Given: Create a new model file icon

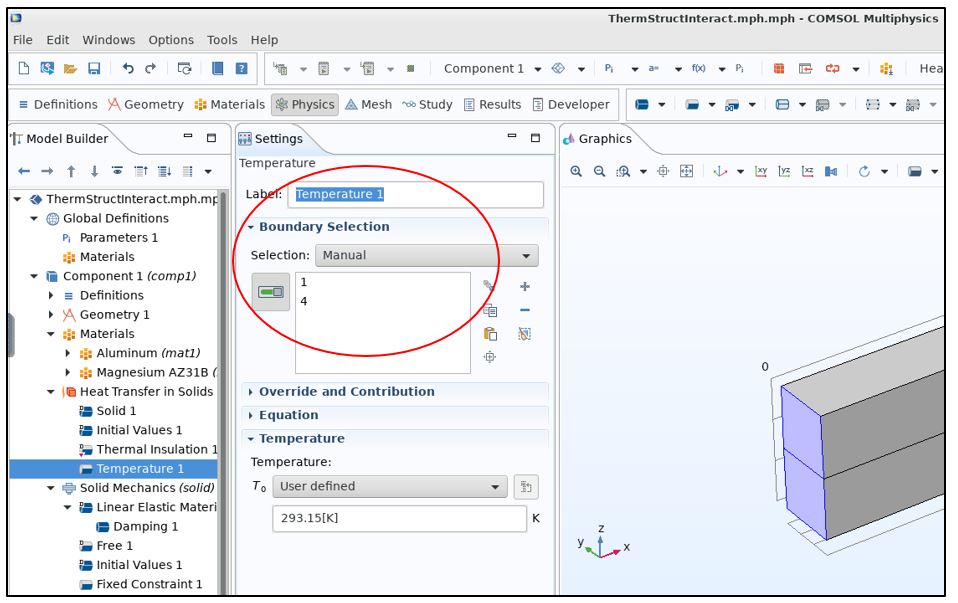Looking at the screenshot, I should click(24, 68).
